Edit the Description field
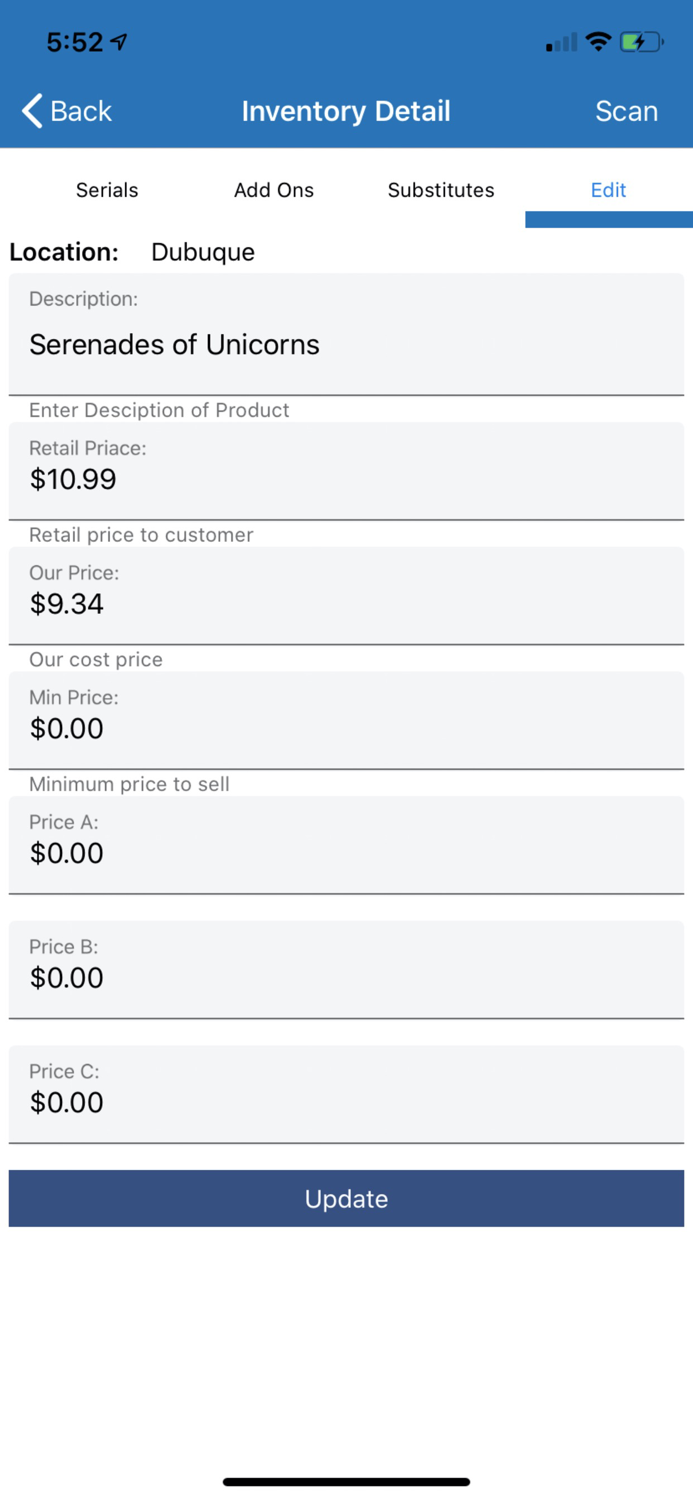Viewport: 693px width, 1500px height. click(346, 344)
